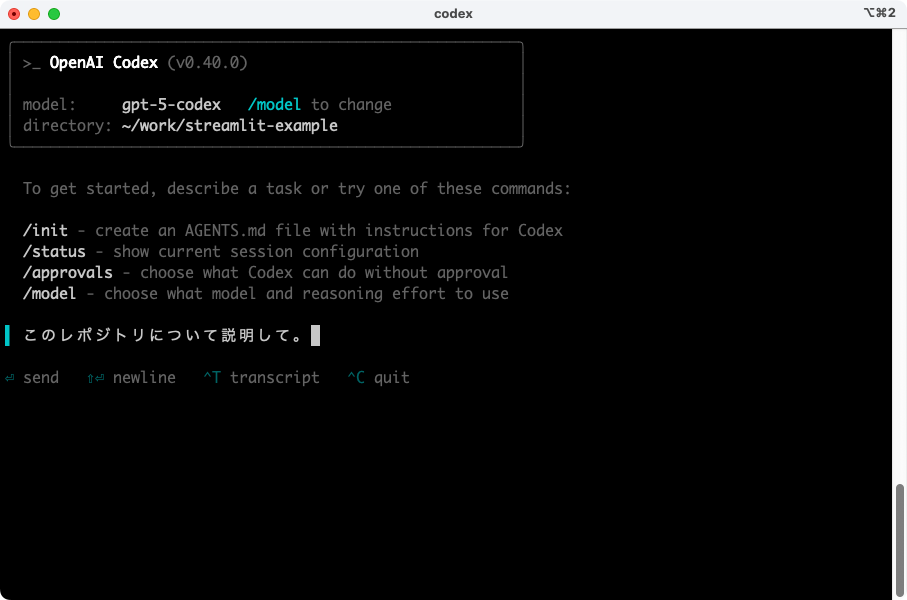The image size is (907, 600).
Task: Click the /init command
Action: (x=45, y=230)
